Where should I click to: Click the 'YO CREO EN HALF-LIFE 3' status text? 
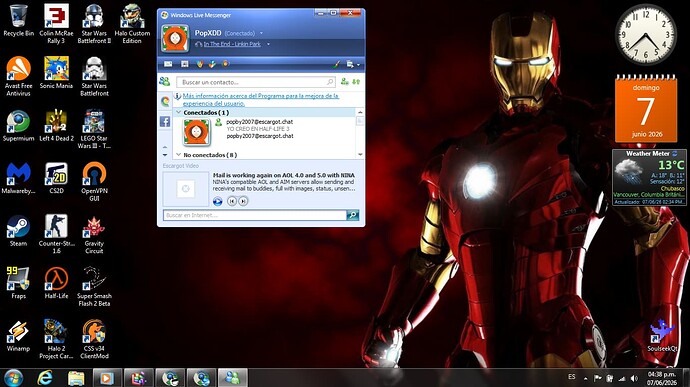tap(258, 129)
